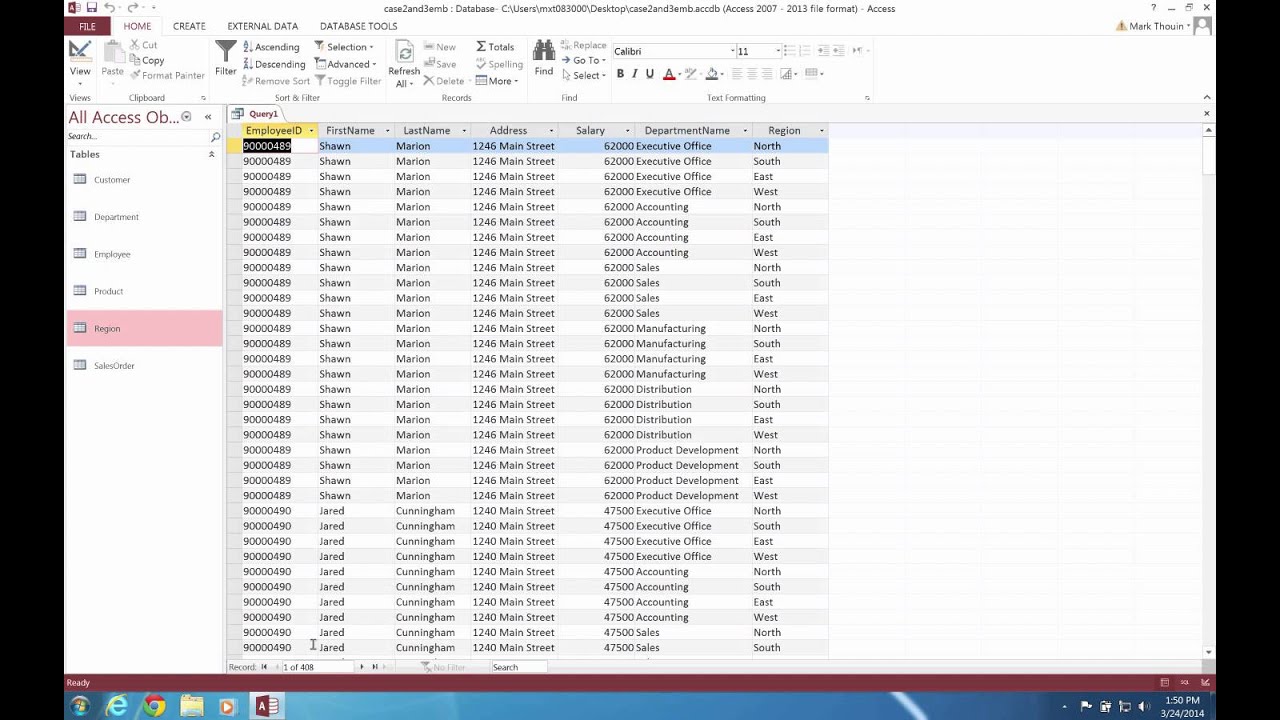Open the font size 11 dropdown
The width and height of the screenshot is (1280, 720).
[x=777, y=51]
